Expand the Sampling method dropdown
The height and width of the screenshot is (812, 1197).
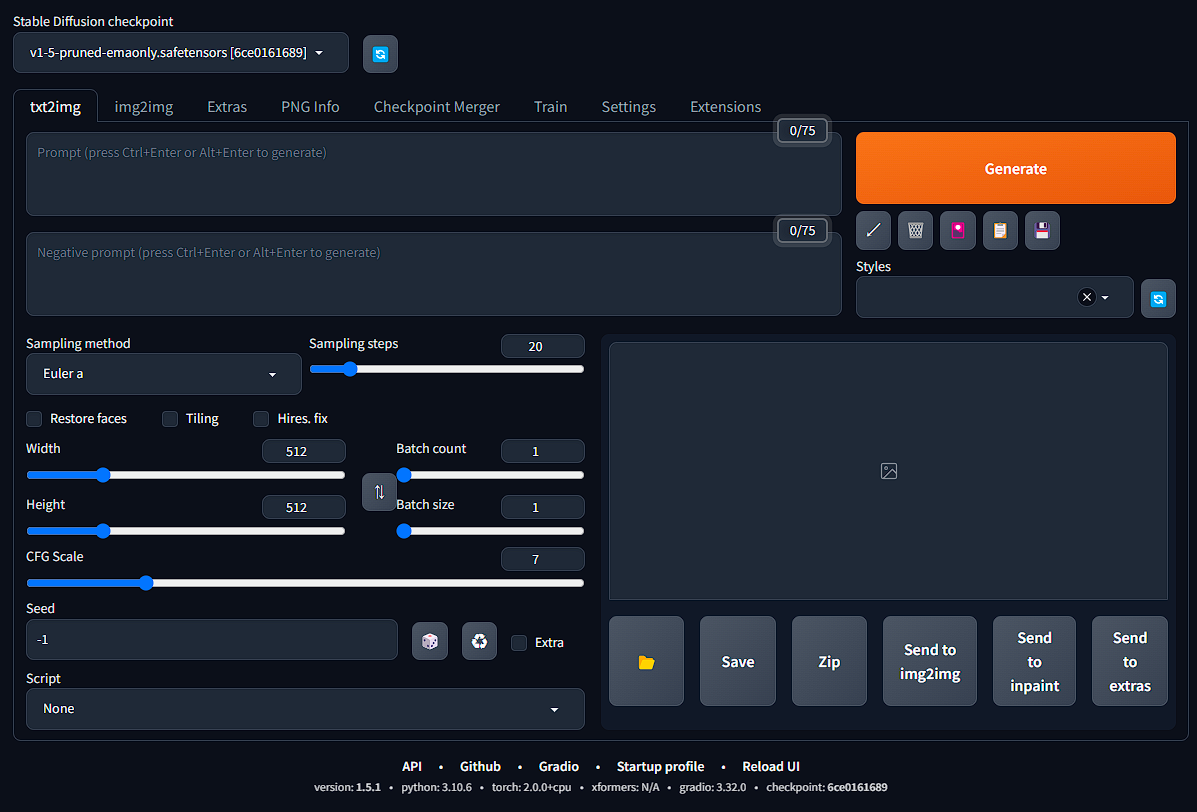(x=163, y=374)
